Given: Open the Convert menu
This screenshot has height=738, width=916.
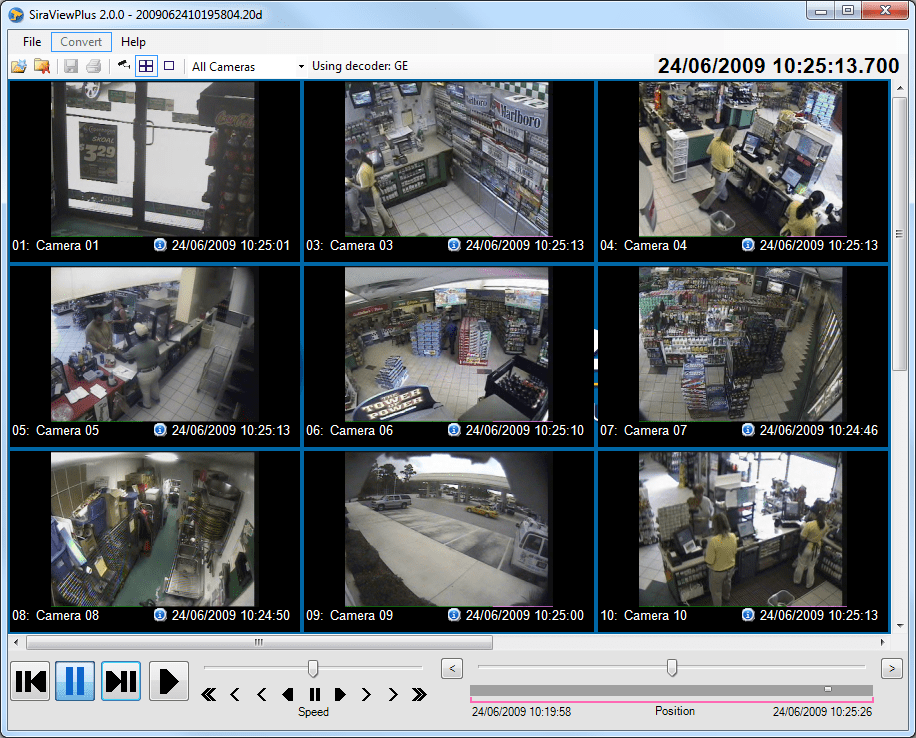Looking at the screenshot, I should (81, 41).
